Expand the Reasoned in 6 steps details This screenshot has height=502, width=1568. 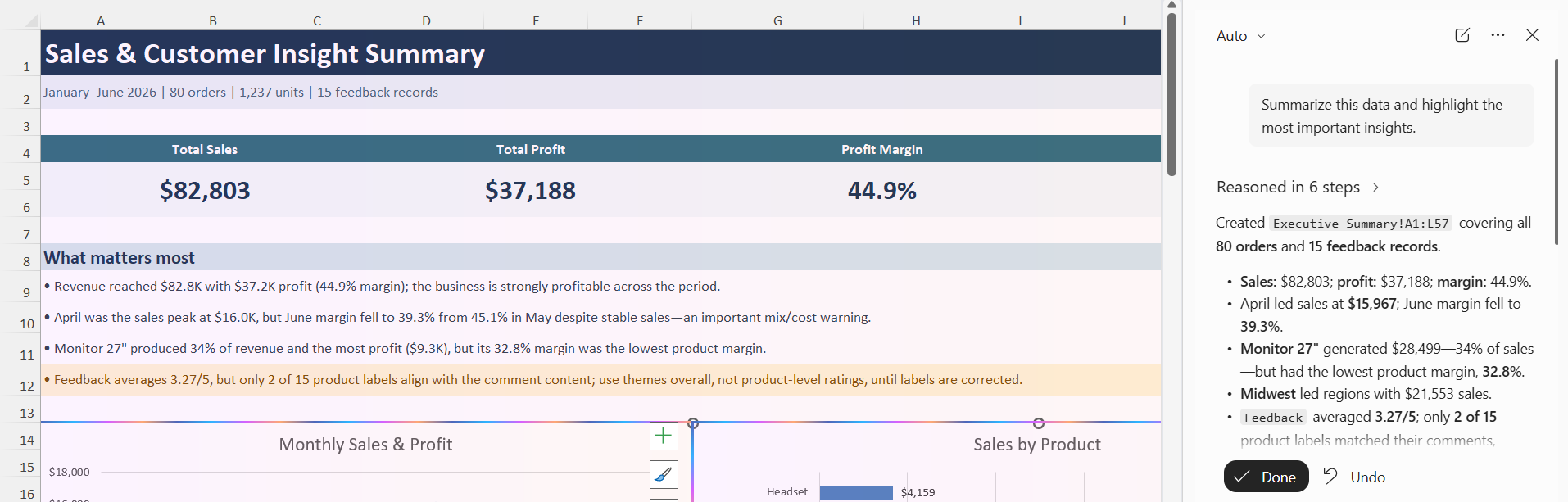(x=1298, y=187)
